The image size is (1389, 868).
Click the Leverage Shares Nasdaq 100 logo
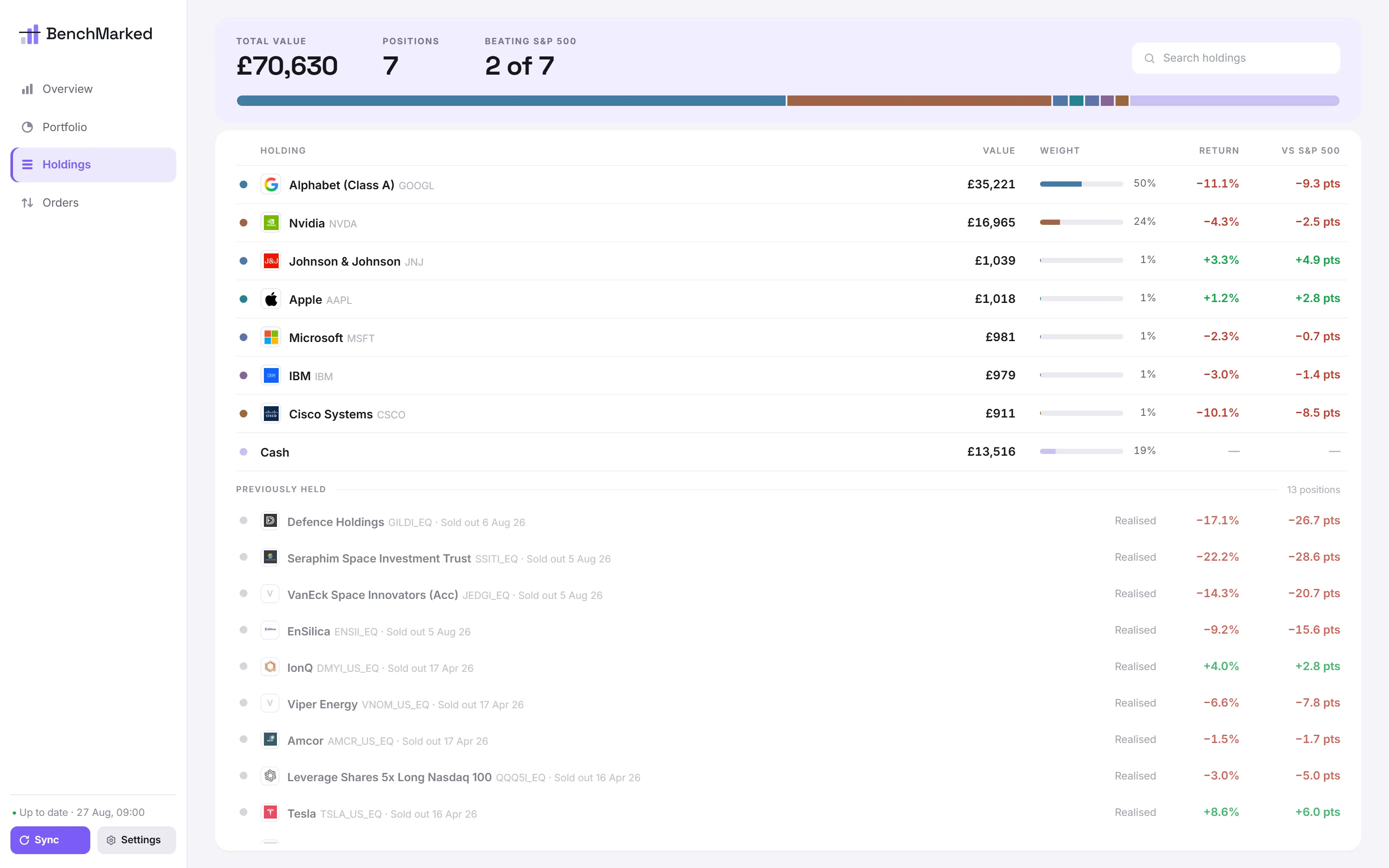click(270, 776)
